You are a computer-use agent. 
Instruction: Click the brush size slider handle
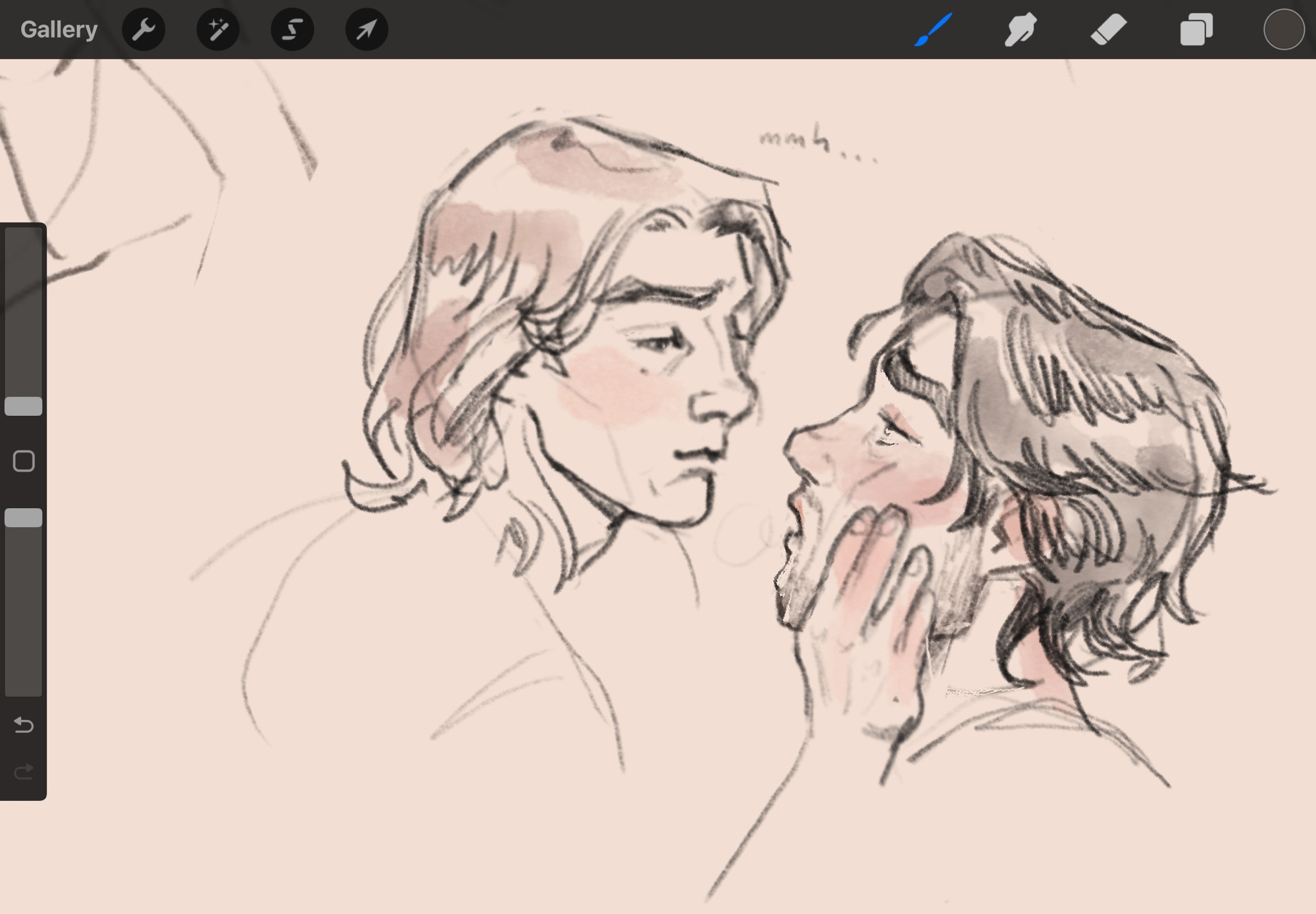coord(24,406)
